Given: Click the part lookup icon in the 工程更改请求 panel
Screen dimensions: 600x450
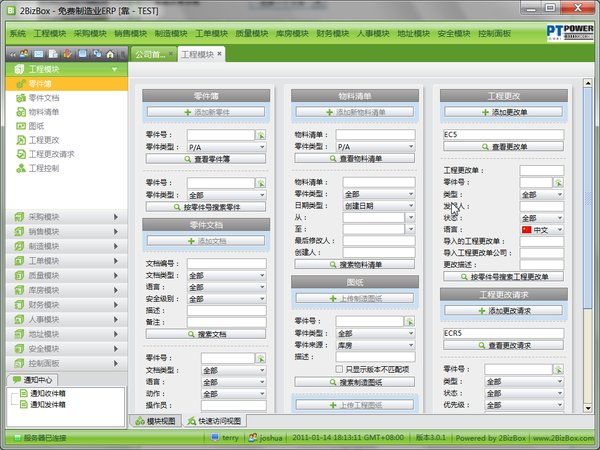Looking at the screenshot, I should pos(558,370).
